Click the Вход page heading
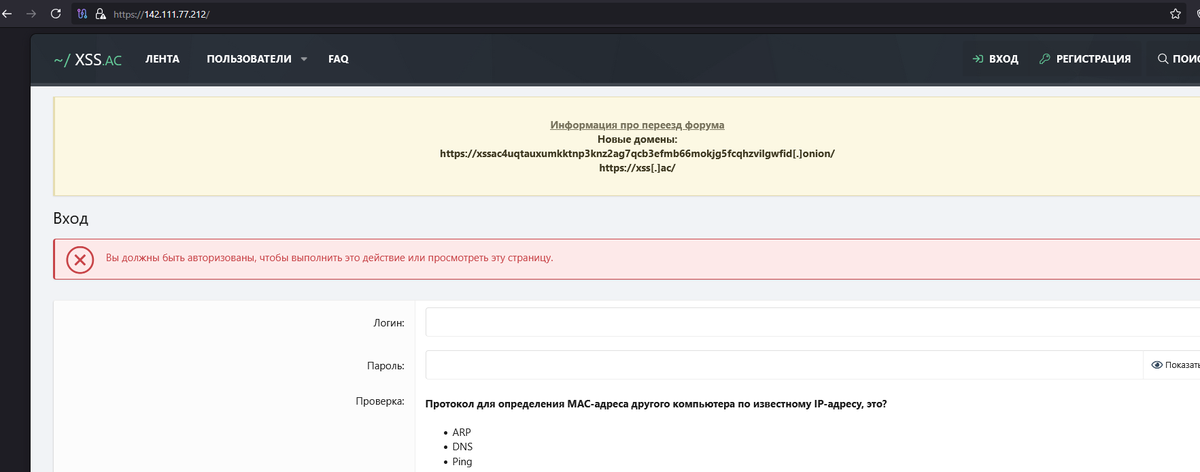The height and width of the screenshot is (472, 1200). [x=71, y=217]
